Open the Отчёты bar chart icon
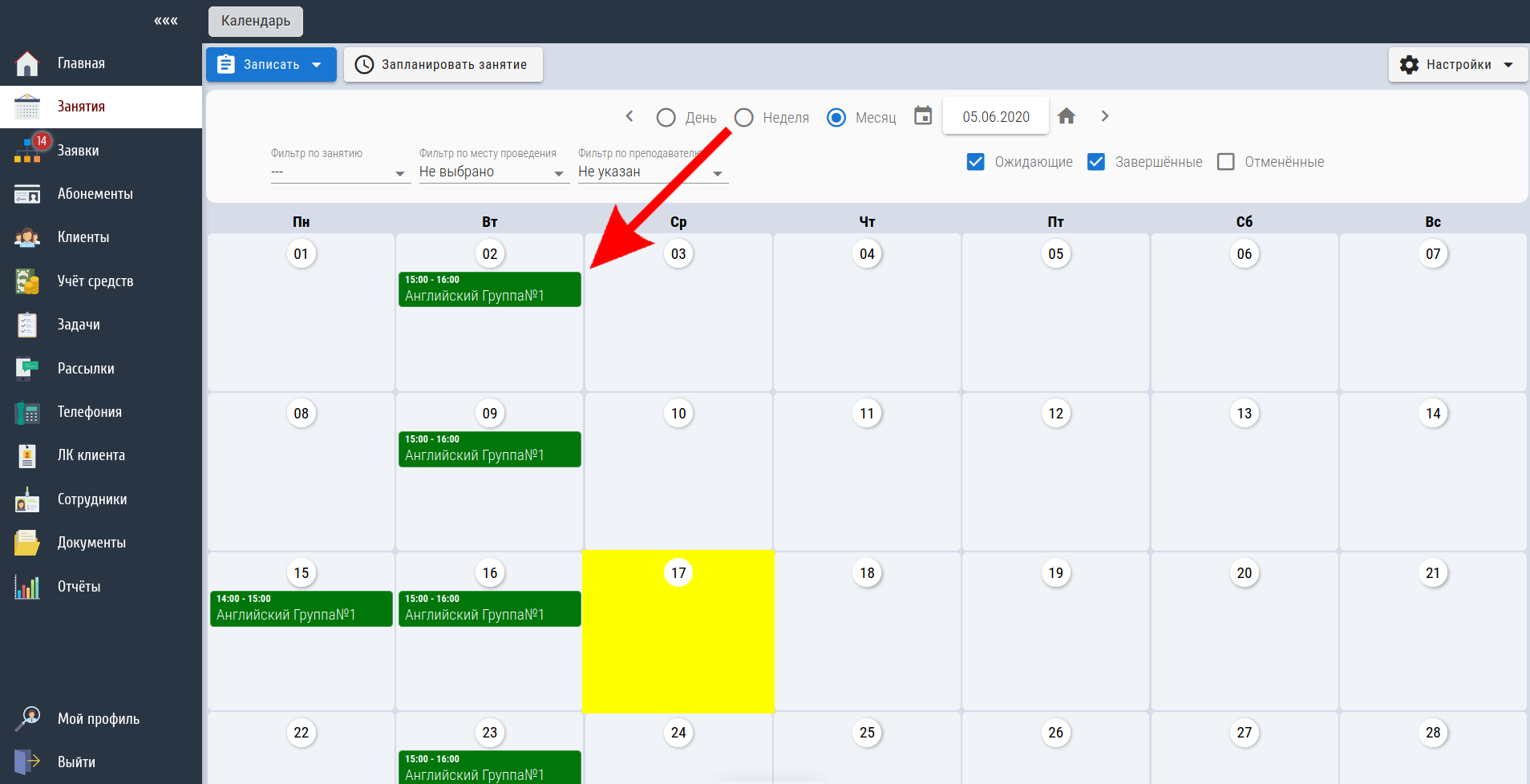 coord(27,587)
